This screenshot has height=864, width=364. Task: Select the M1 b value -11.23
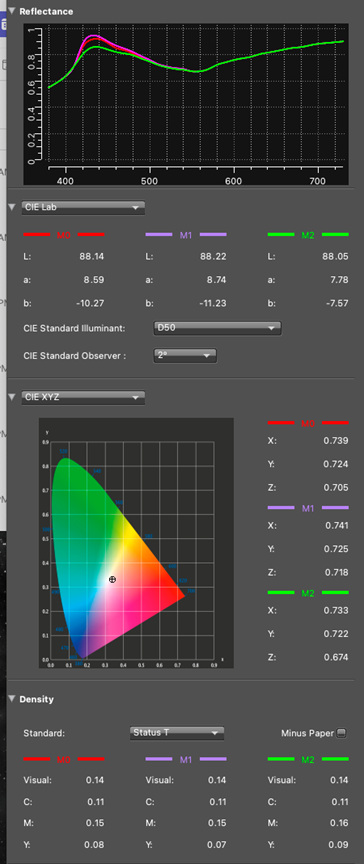[213, 303]
